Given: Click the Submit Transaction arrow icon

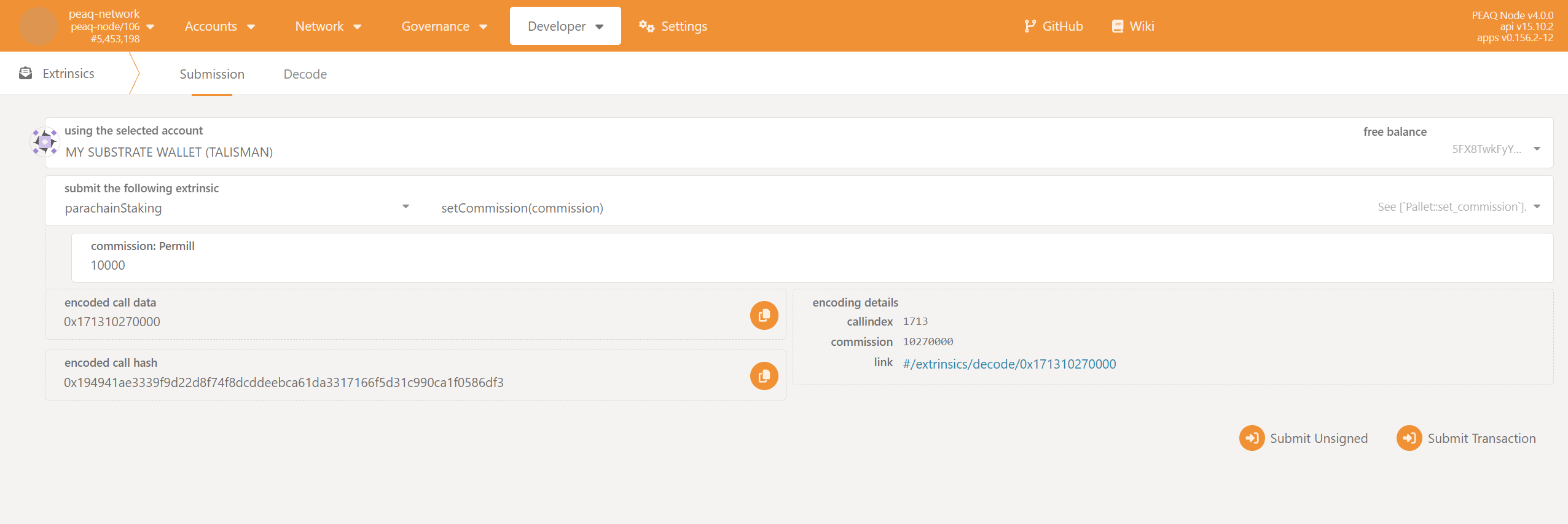Looking at the screenshot, I should 1409,438.
